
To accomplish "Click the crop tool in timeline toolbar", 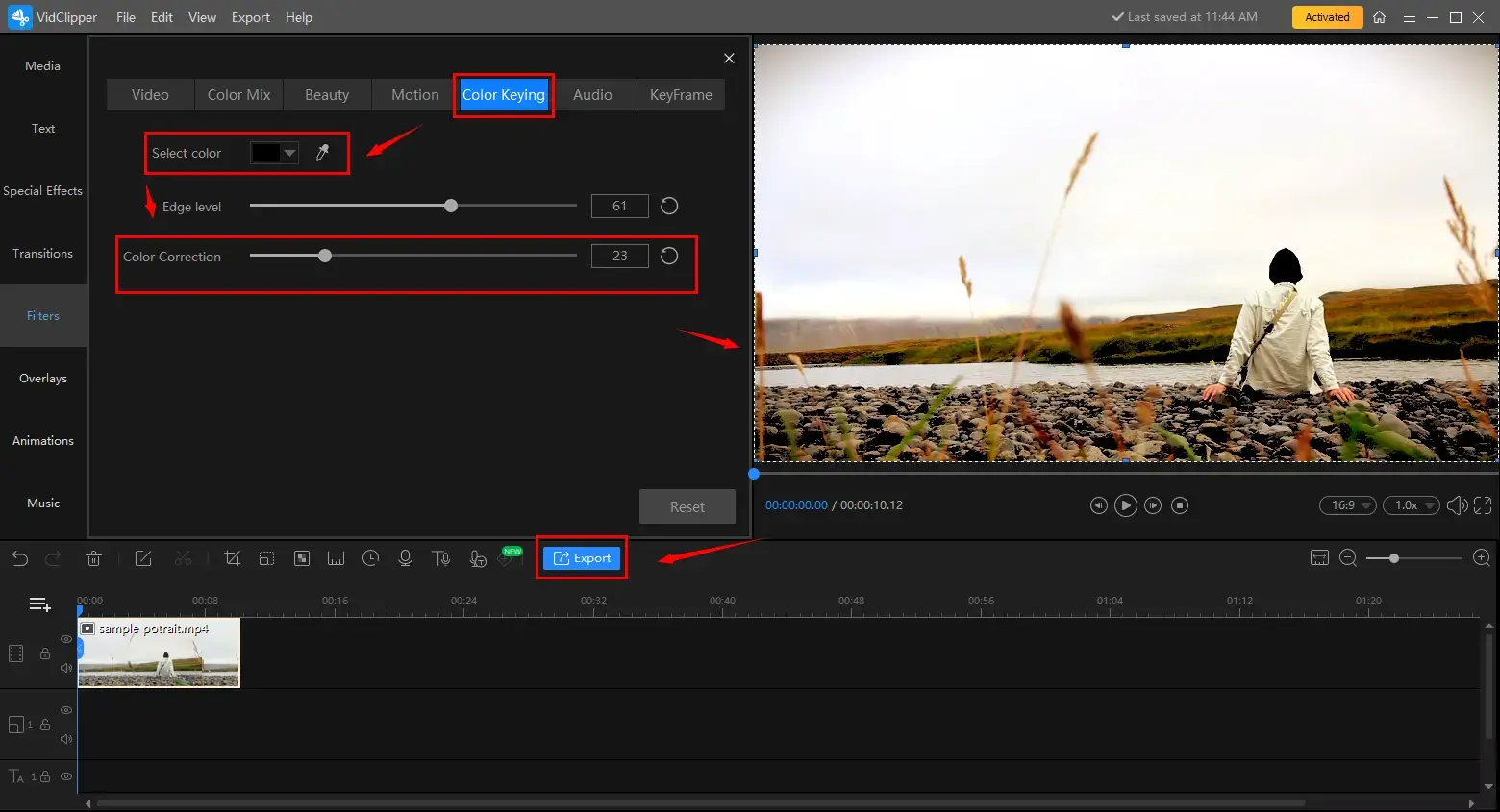I will click(232, 558).
